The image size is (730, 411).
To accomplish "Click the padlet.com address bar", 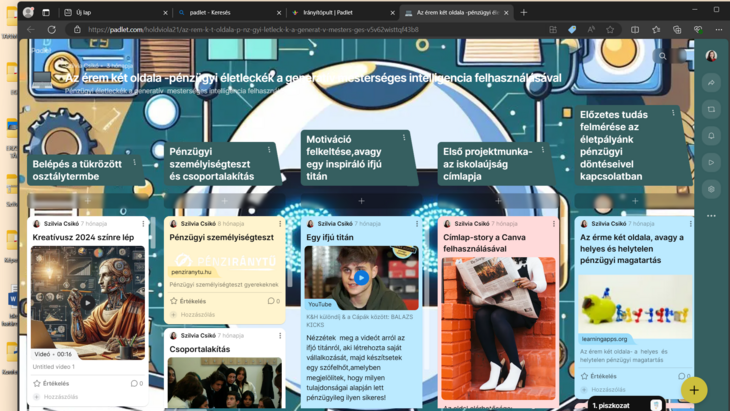I will point(253,29).
